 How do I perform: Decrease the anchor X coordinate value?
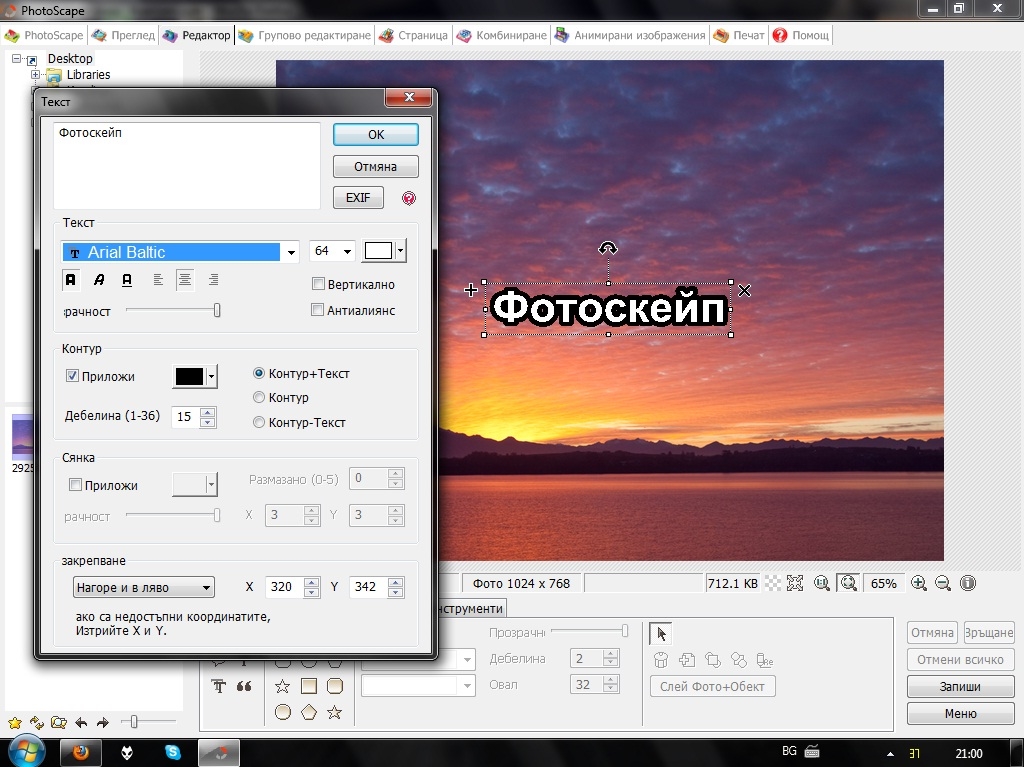click(312, 592)
